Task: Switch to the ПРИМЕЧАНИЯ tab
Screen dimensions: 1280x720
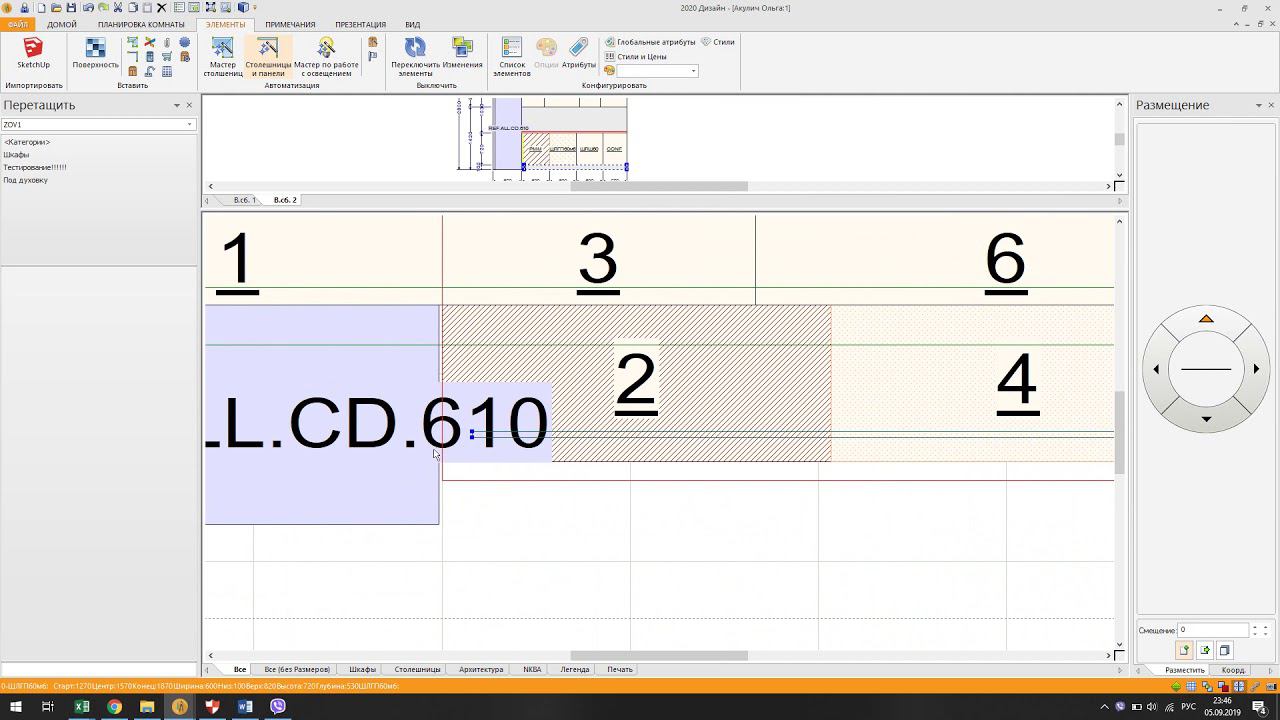Action: 290,24
